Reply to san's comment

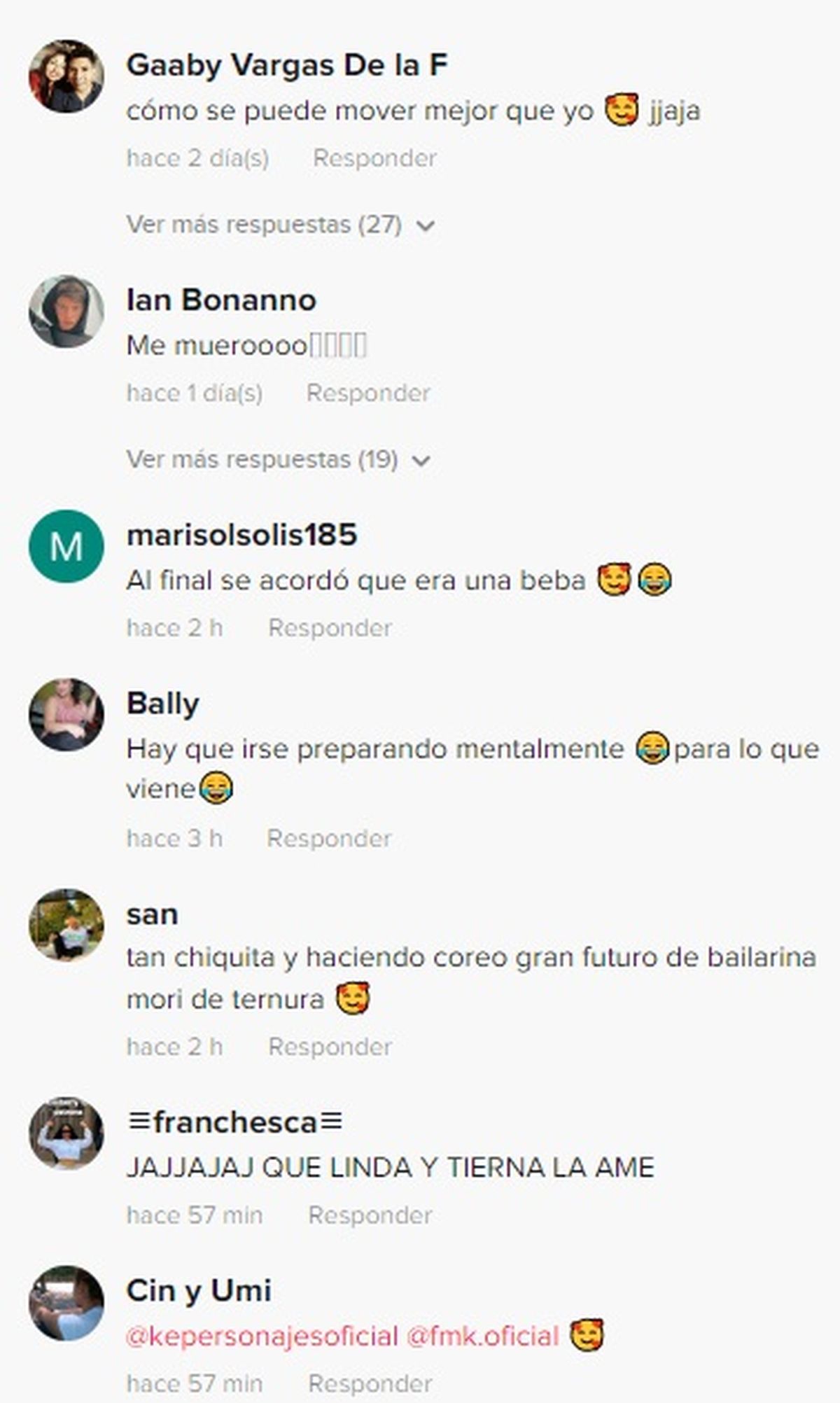pos(330,1047)
